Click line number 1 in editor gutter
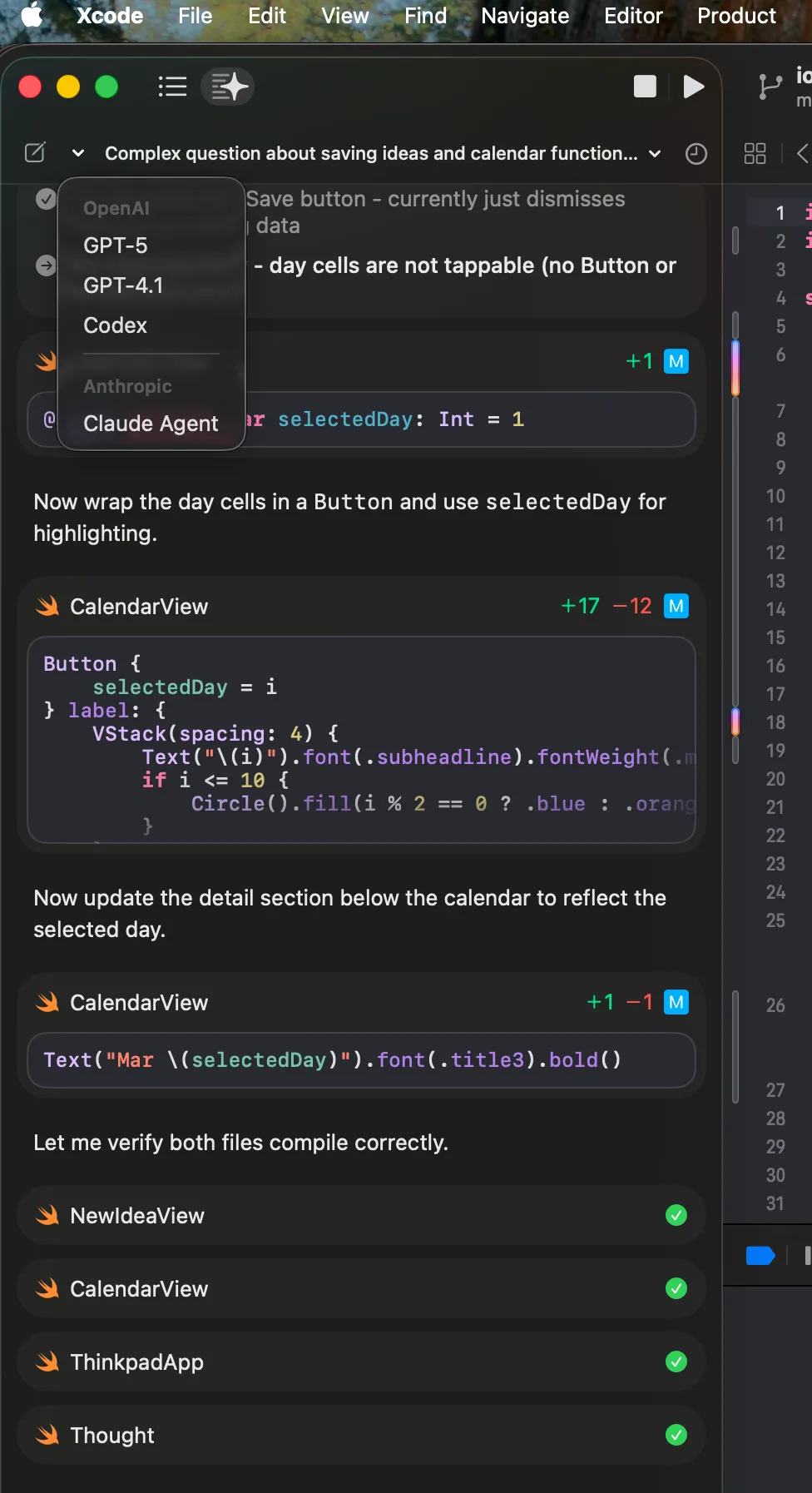Viewport: 812px width, 1493px height. tap(780, 213)
